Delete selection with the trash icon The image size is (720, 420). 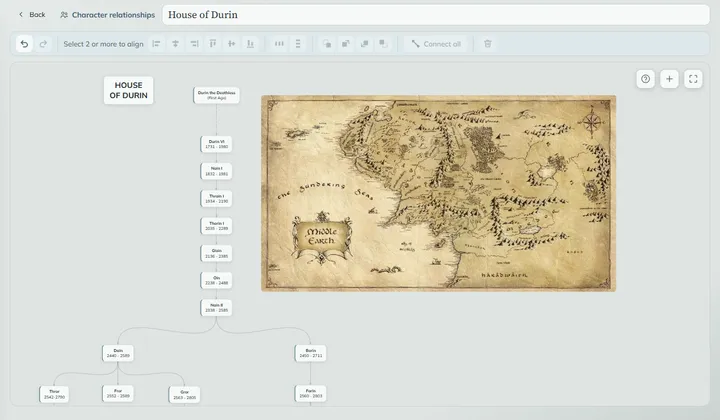click(488, 44)
